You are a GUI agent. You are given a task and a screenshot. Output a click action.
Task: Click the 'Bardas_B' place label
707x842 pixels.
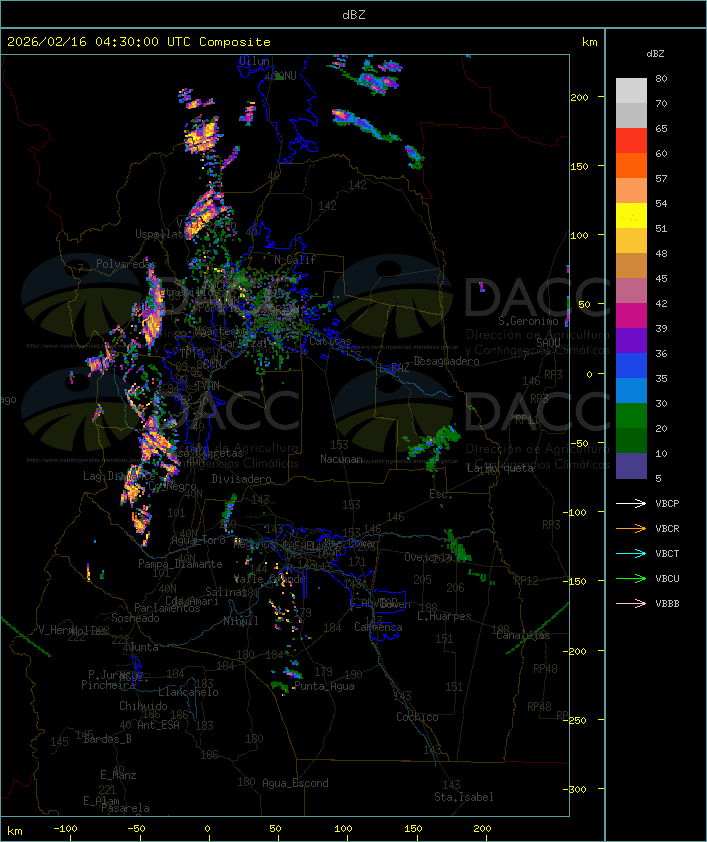click(x=107, y=739)
